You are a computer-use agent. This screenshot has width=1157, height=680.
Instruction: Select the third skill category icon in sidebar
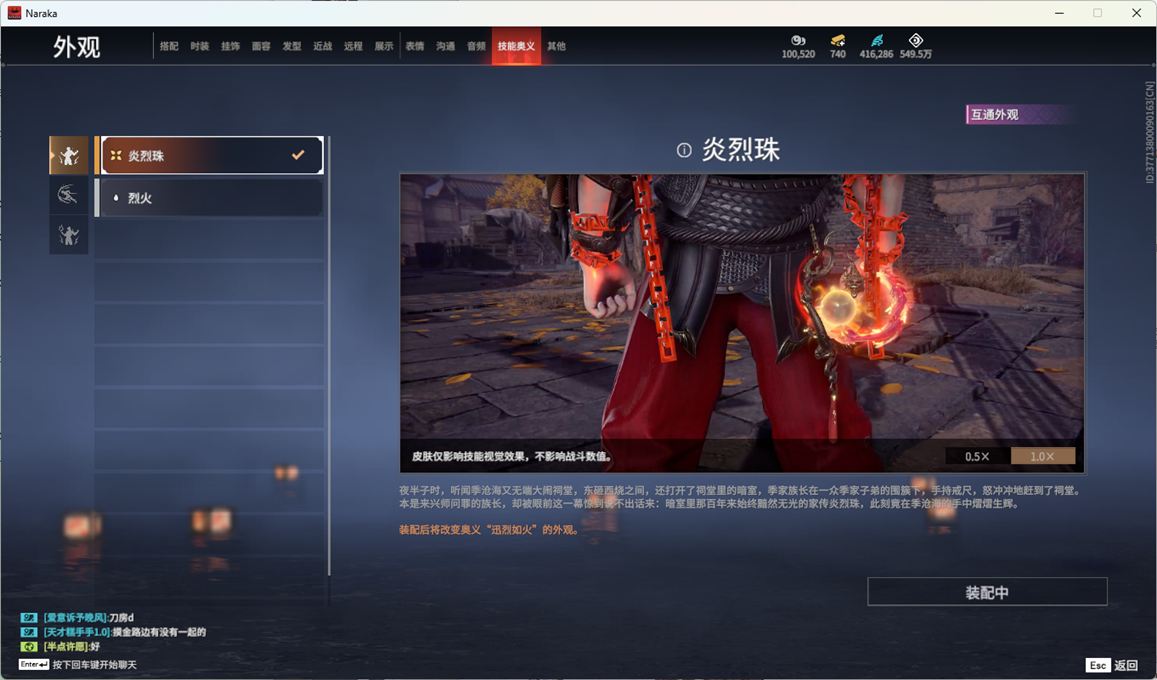(69, 235)
